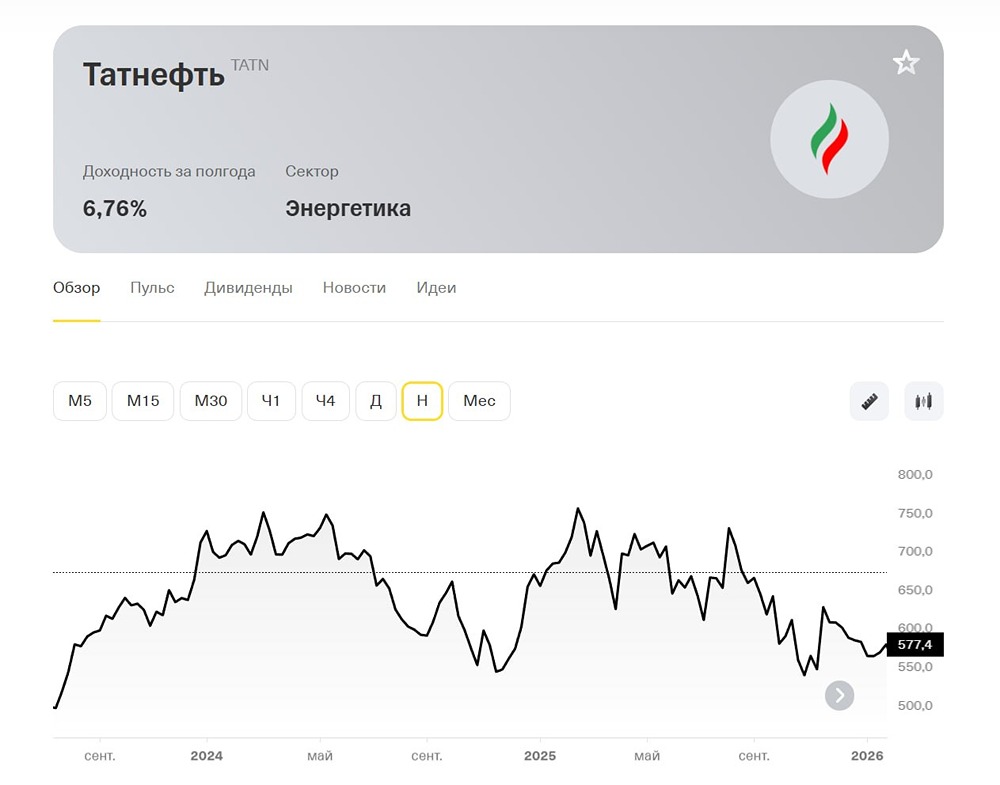
Task: Click the right chevron arrow on the chart
Action: pos(839,695)
